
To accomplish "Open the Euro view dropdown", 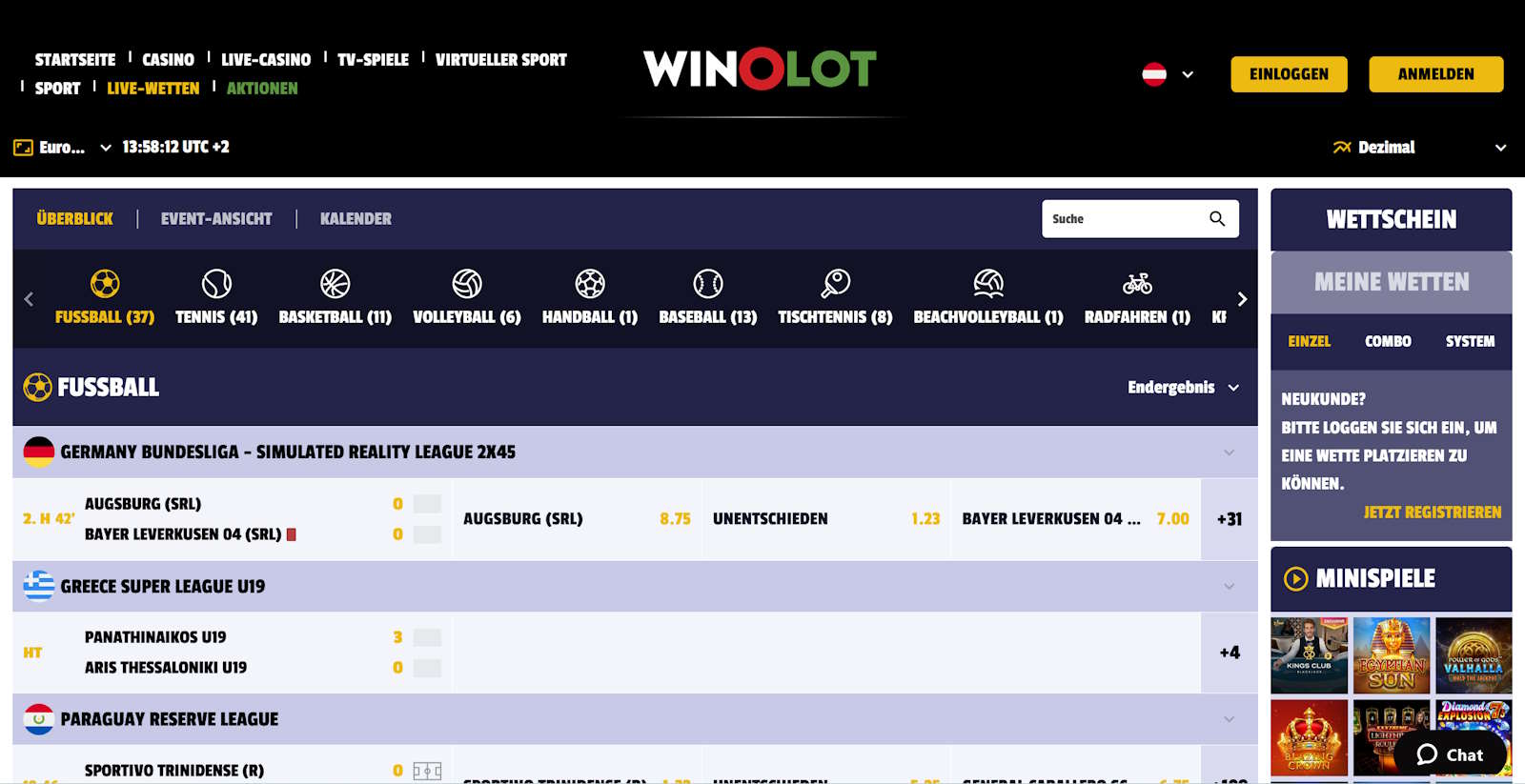I will coord(106,148).
